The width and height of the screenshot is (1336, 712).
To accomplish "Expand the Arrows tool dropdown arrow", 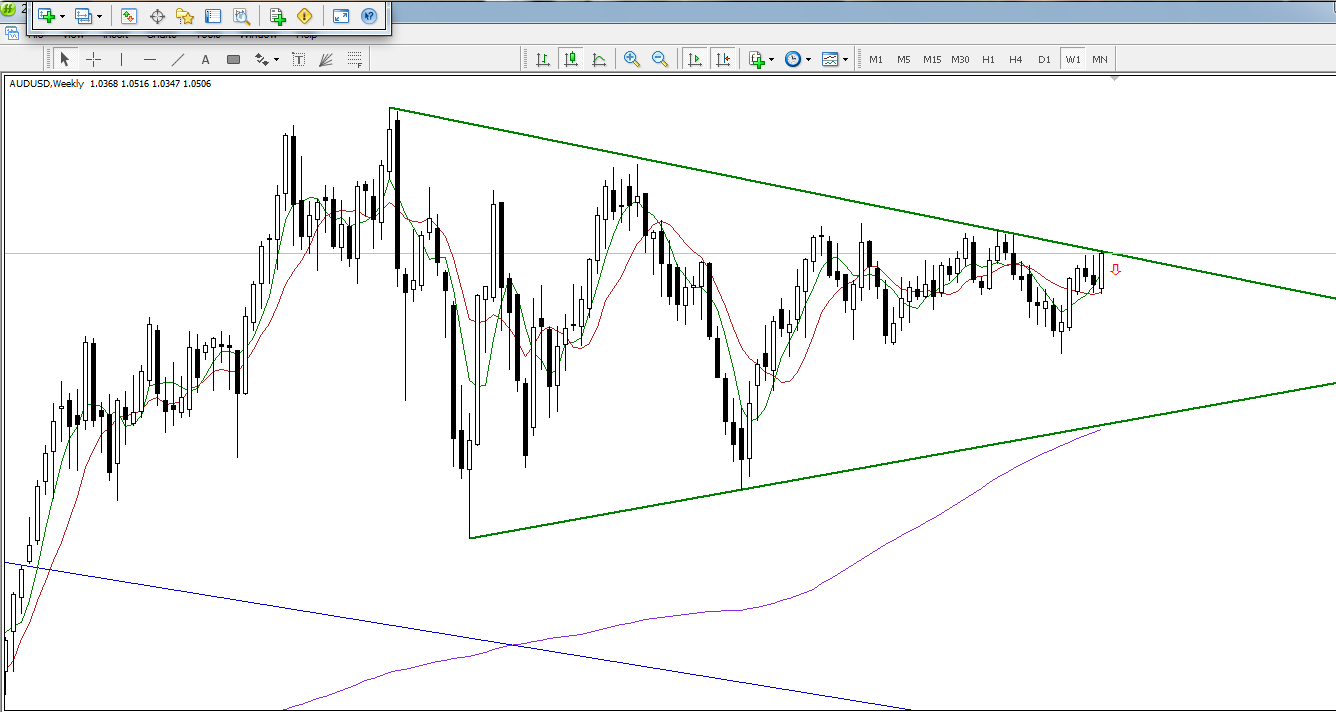I will coord(277,60).
